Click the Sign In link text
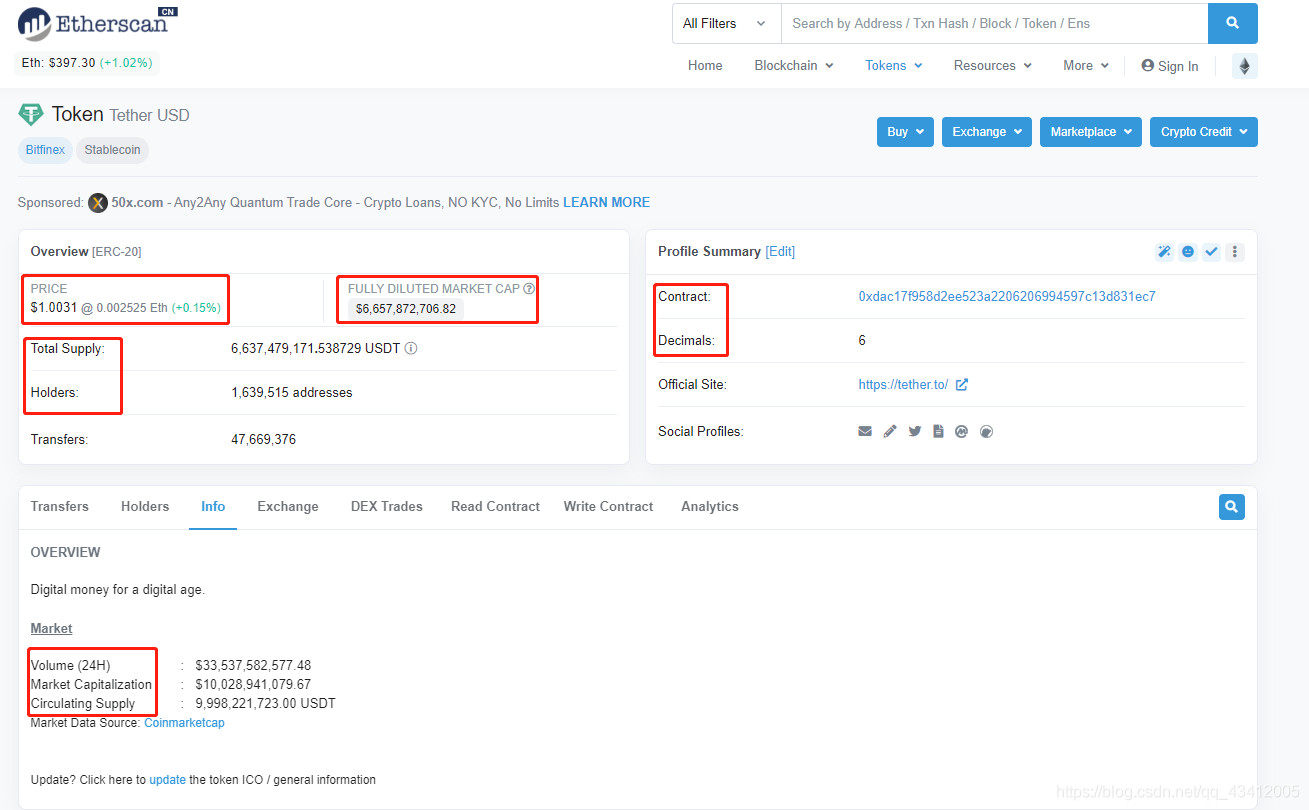Image resolution: width=1309 pixels, height=810 pixels. coord(1178,67)
